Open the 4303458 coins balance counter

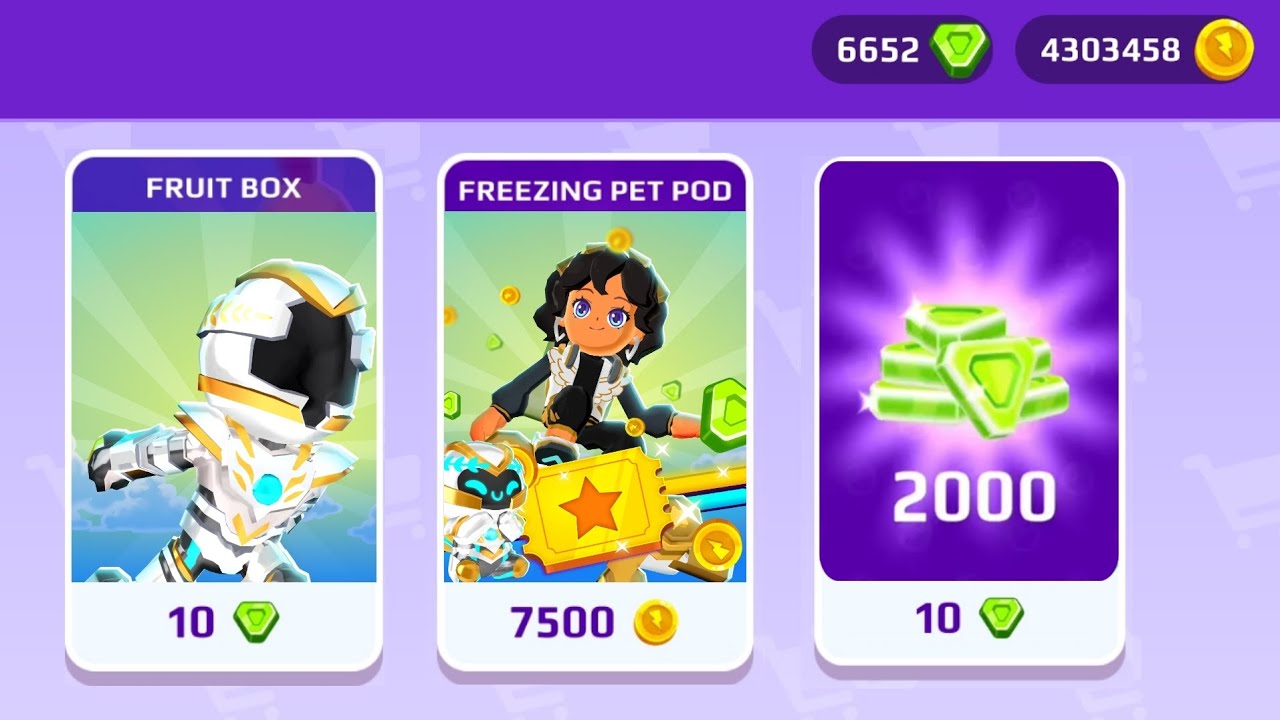pos(1136,49)
